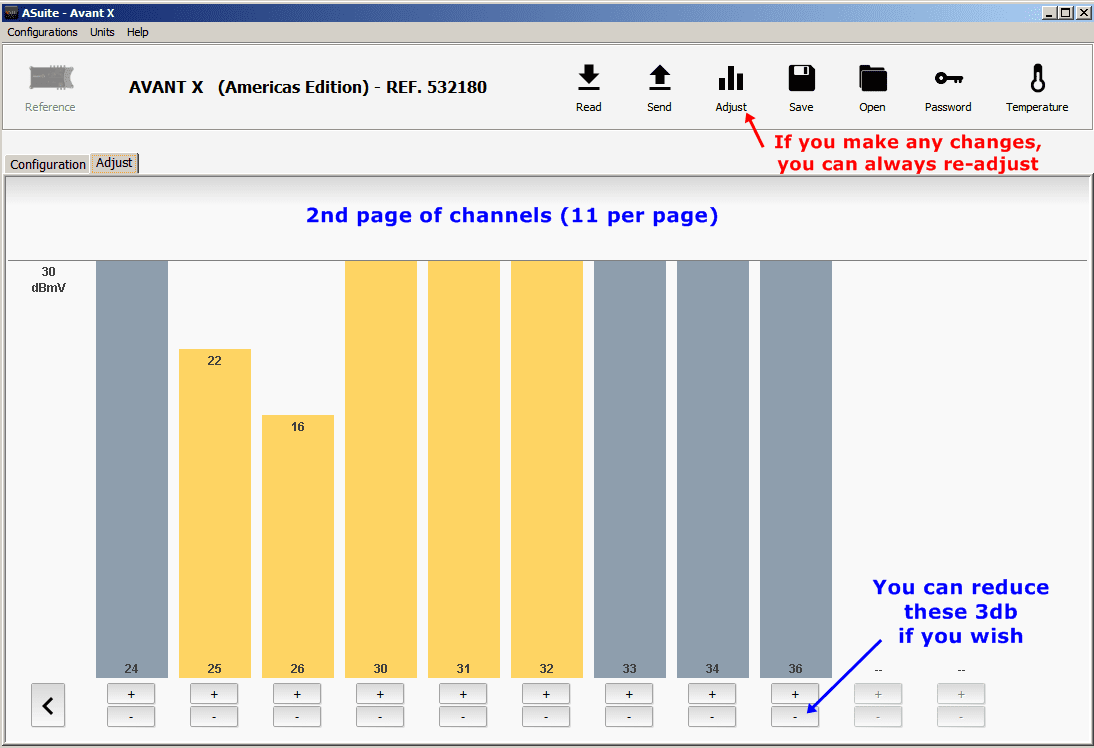Click the minus button below channel 32
This screenshot has width=1094, height=748.
(x=546, y=717)
